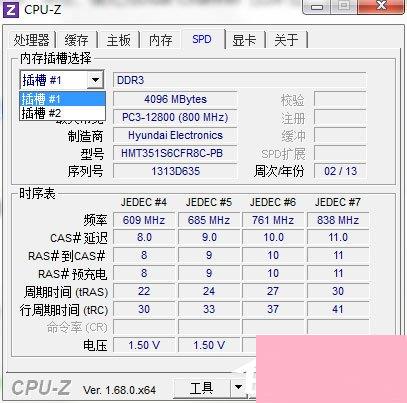407x403 pixels.
Task: Switch to the 缓存 tab
Action: [x=76, y=40]
